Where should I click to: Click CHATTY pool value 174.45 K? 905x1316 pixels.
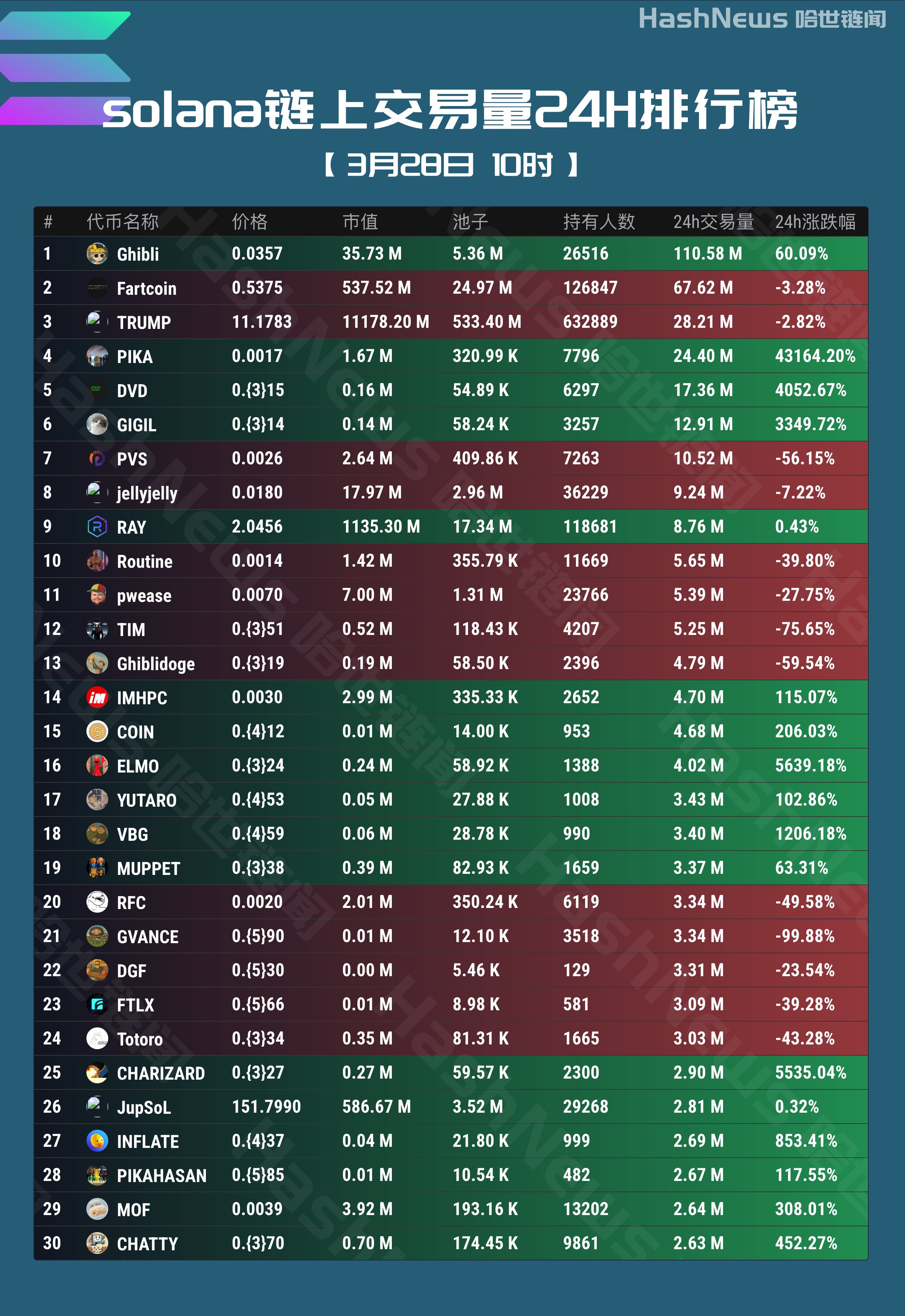click(486, 1243)
